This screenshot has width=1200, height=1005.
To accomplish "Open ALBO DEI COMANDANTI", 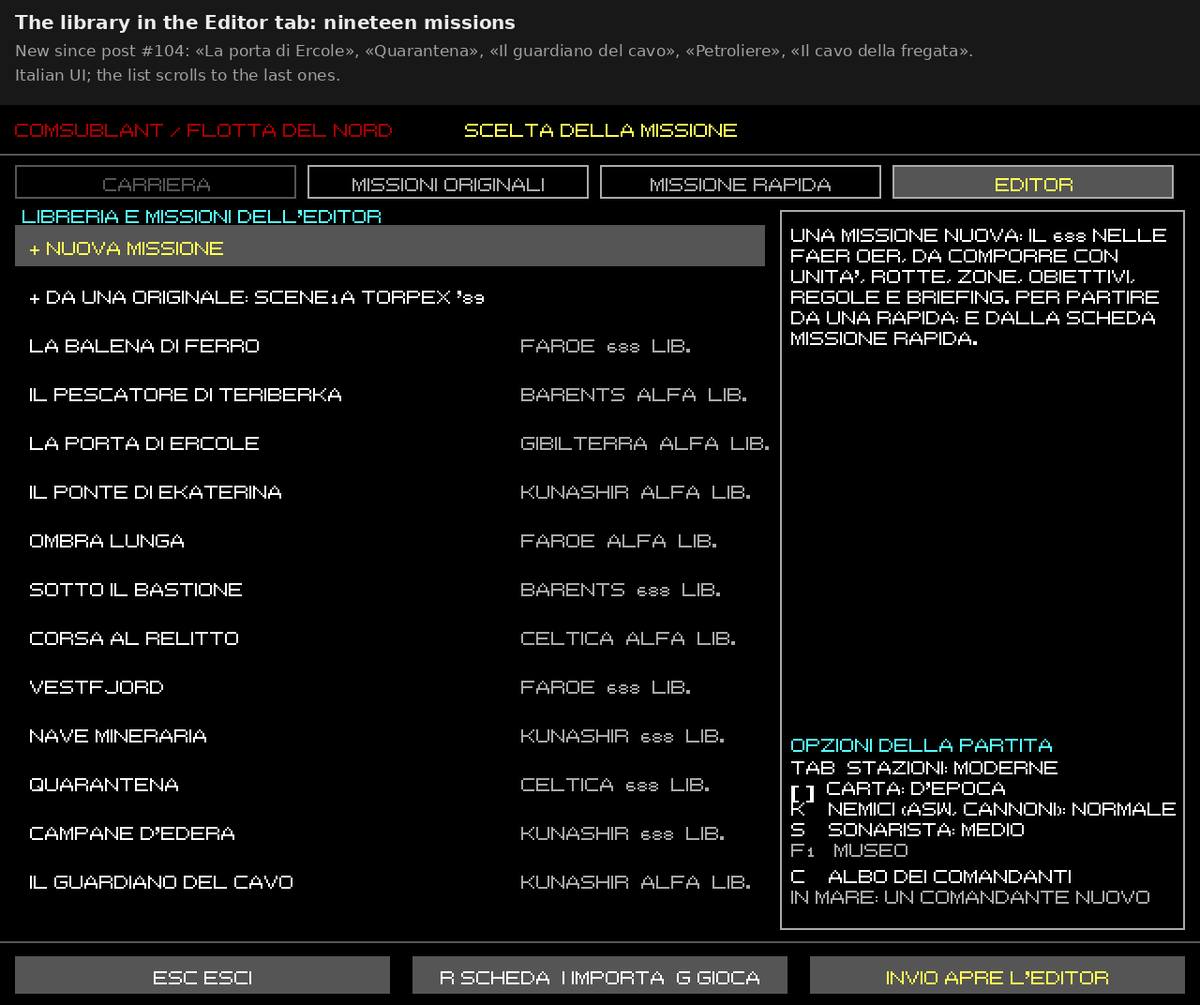I will 930,877.
